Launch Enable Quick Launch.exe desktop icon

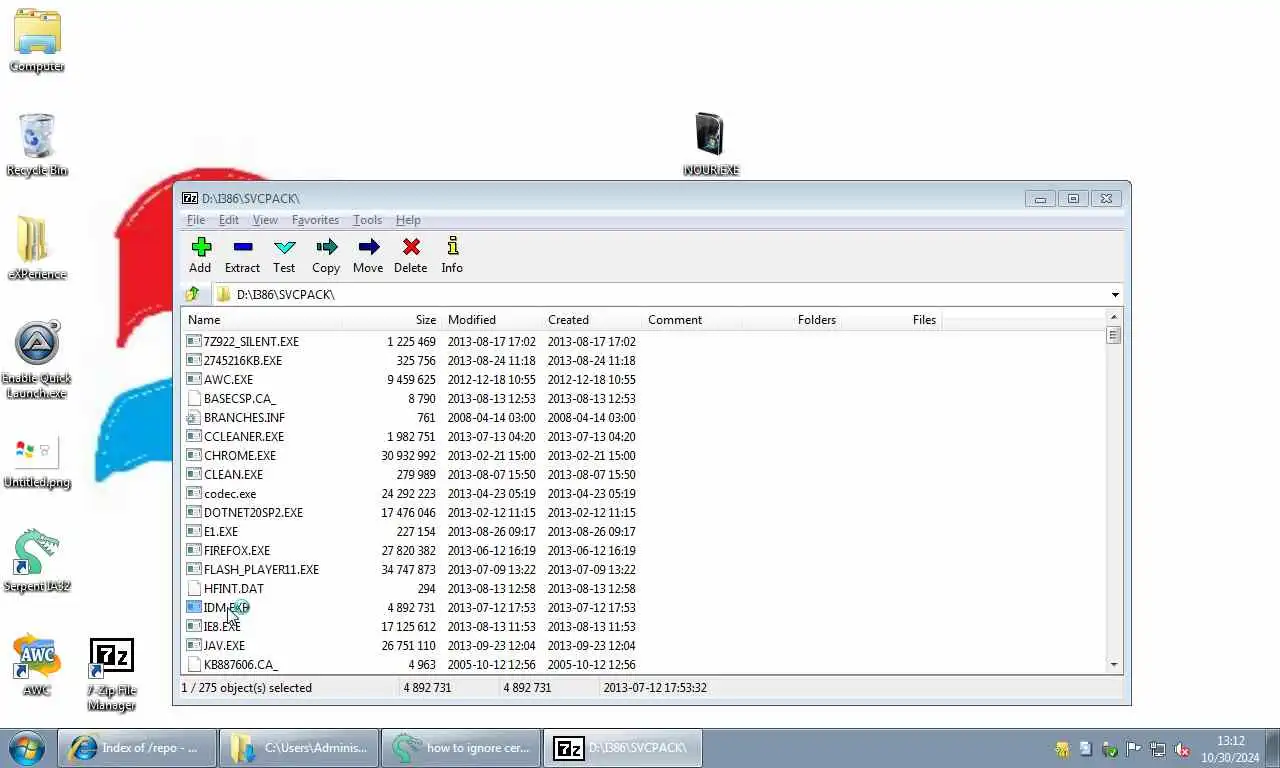click(37, 360)
